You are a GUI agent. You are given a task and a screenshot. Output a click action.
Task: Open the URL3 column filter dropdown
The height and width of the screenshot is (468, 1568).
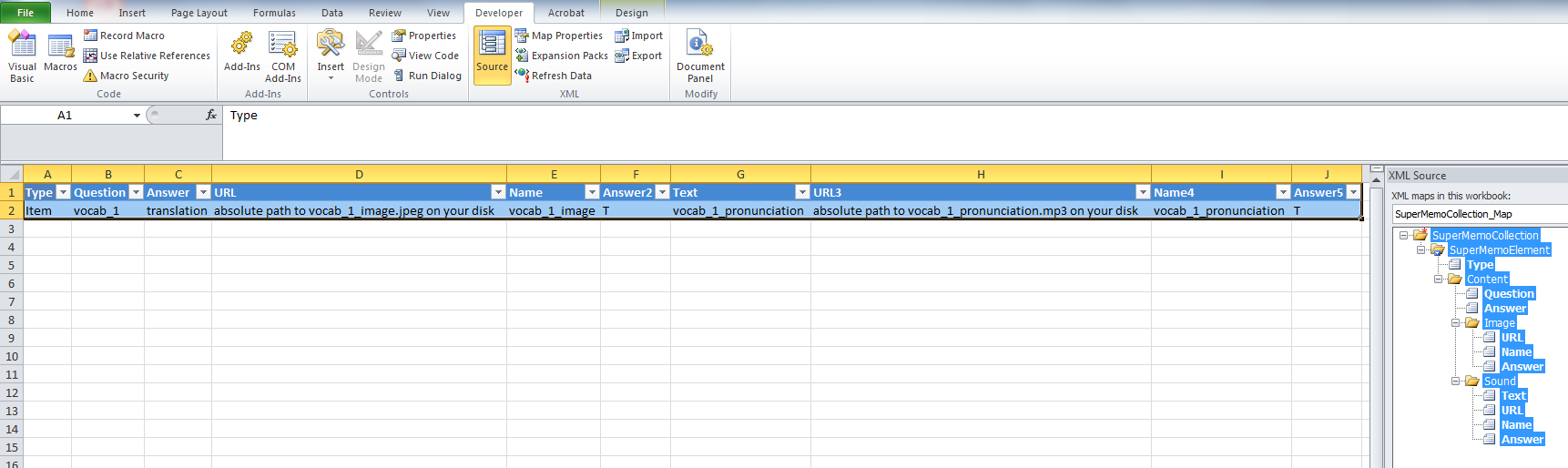tap(1143, 192)
